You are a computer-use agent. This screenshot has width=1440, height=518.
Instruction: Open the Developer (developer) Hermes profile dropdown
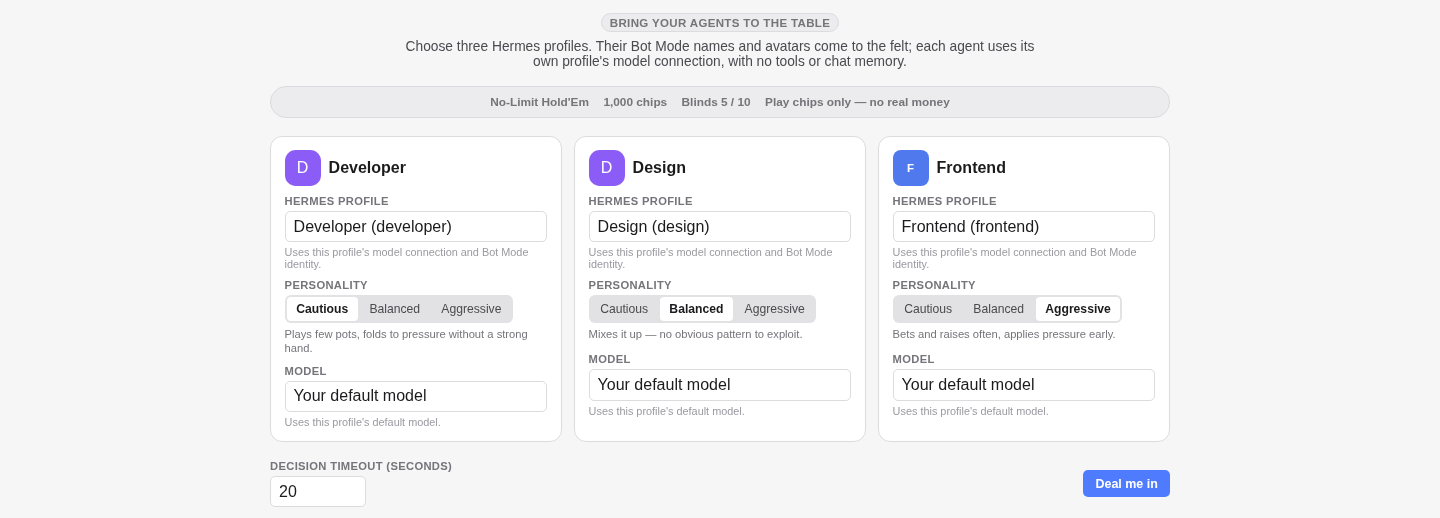416,227
